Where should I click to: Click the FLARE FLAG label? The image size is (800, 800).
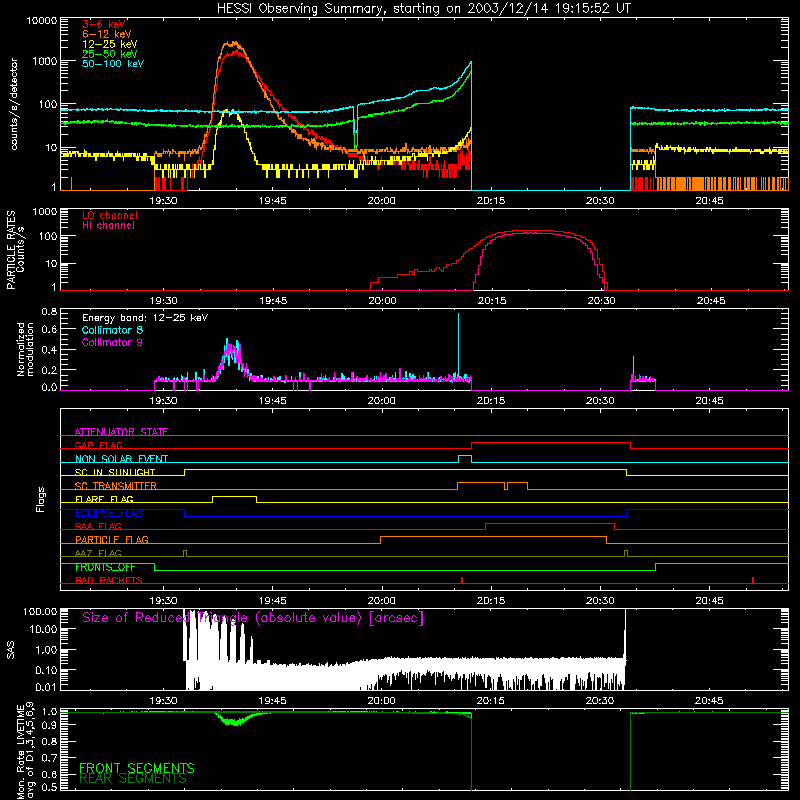[x=104, y=499]
